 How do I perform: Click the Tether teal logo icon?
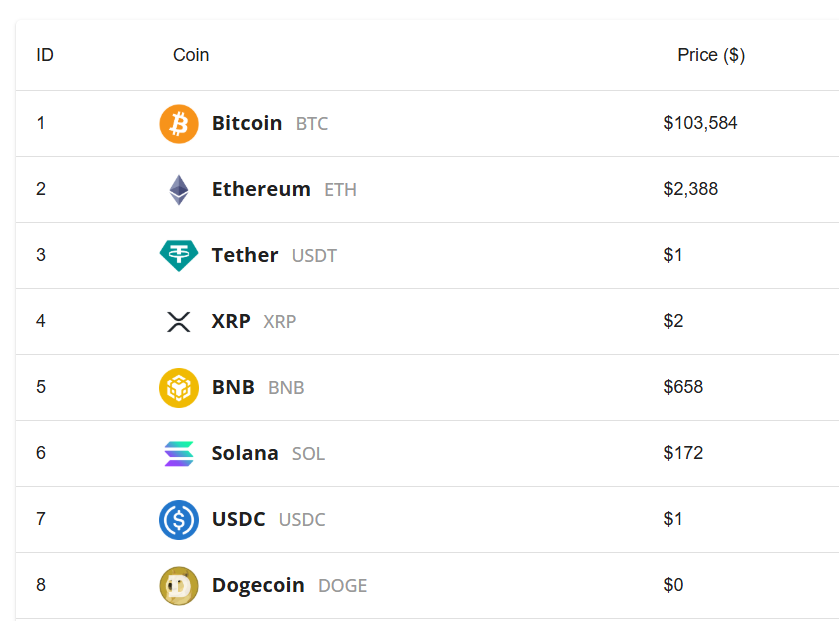pyautogui.click(x=179, y=255)
